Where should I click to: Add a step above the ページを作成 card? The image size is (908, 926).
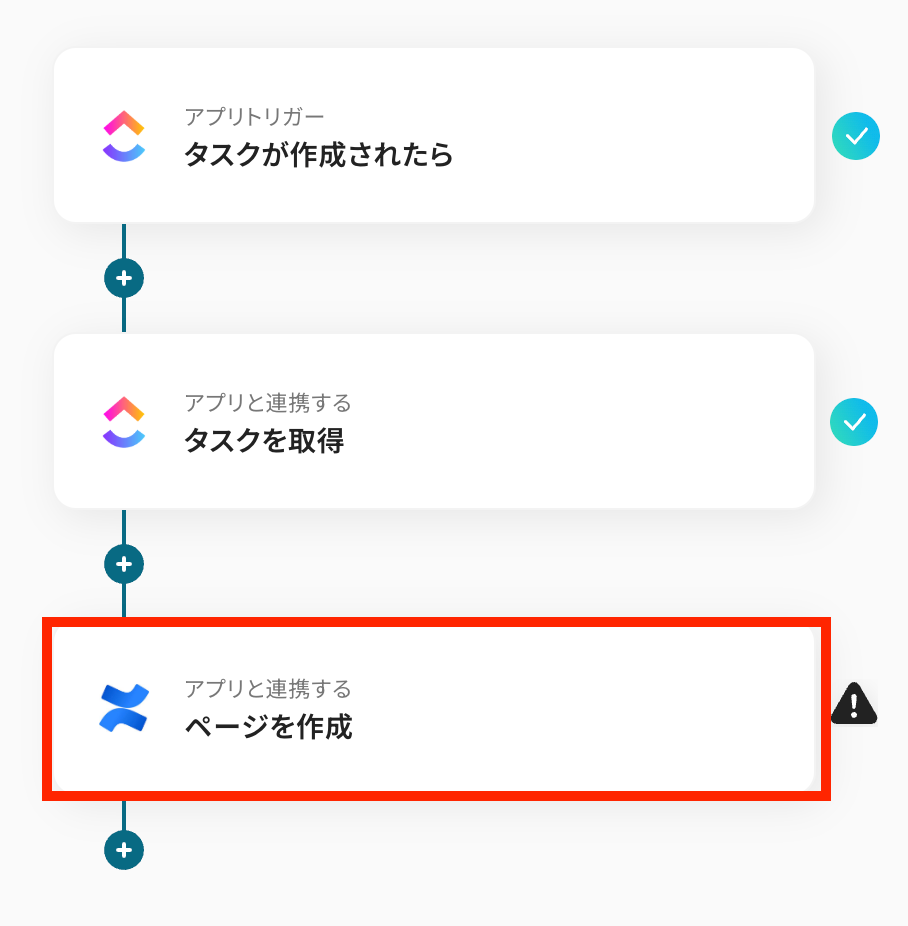(x=124, y=564)
